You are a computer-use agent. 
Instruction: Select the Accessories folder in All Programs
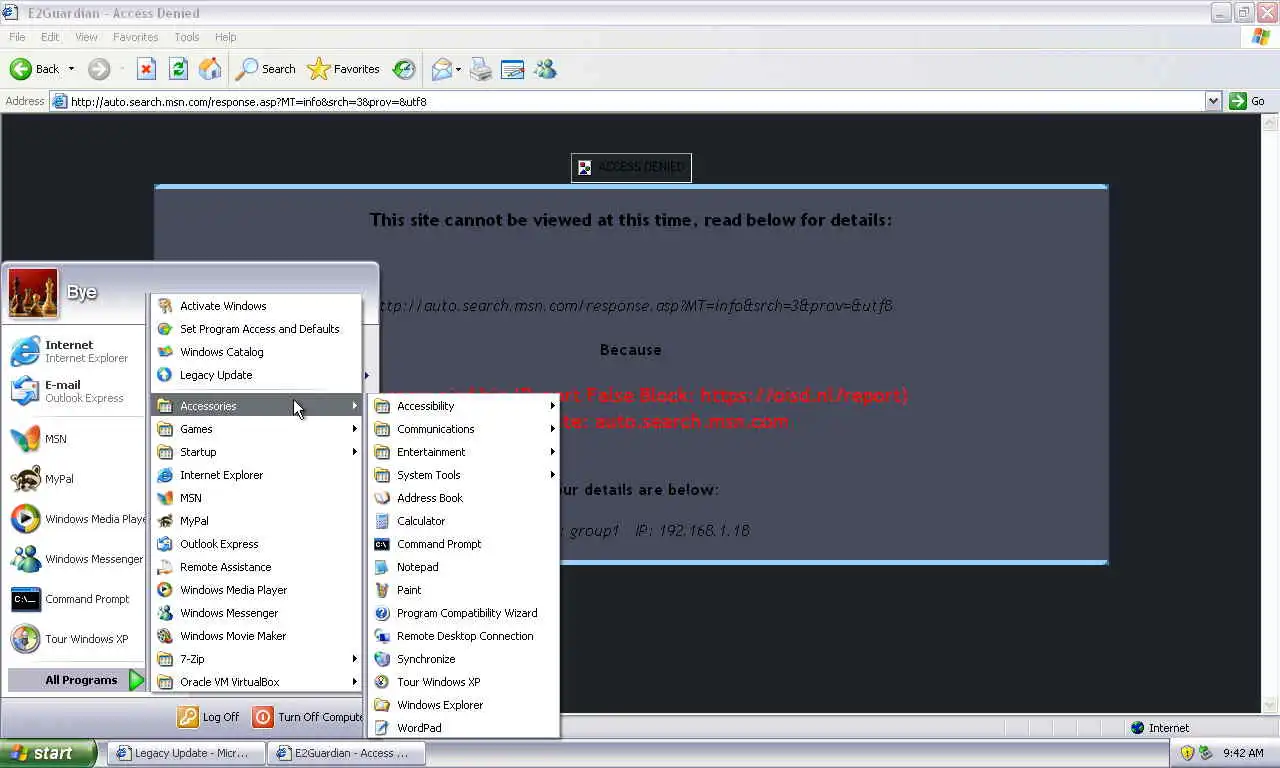tap(256, 406)
